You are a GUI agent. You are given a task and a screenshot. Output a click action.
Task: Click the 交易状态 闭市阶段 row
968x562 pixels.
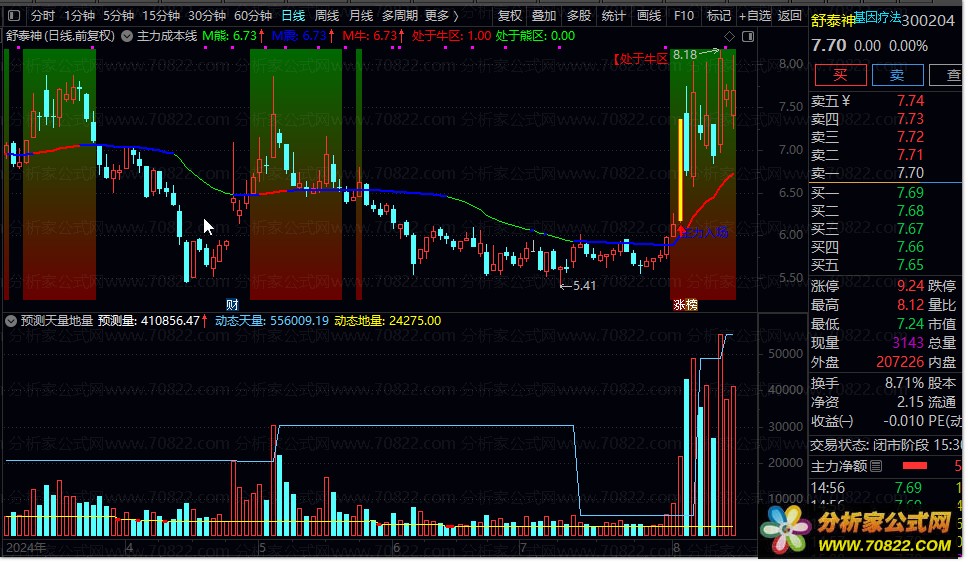[886, 445]
